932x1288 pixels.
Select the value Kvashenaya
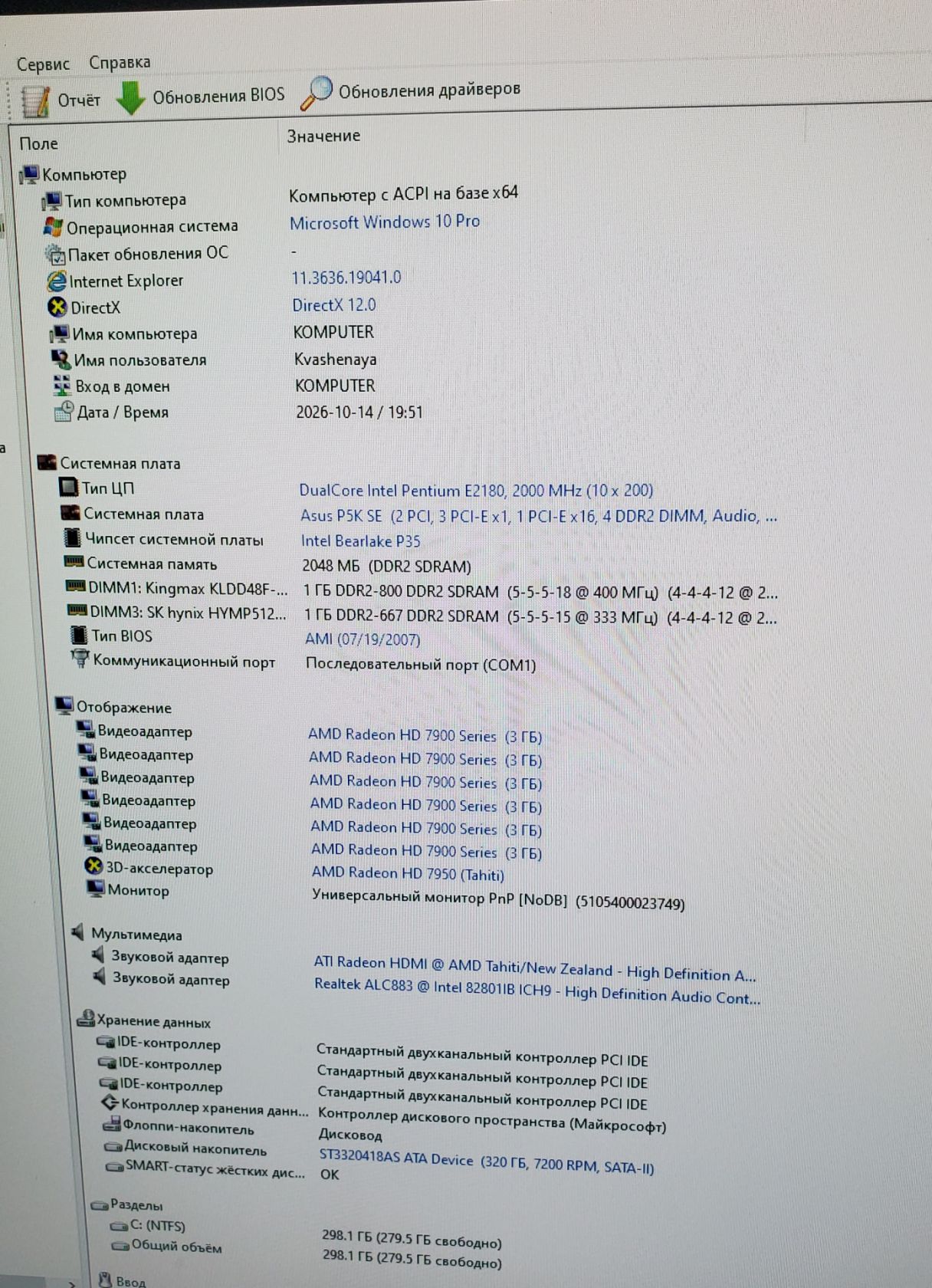pyautogui.click(x=336, y=359)
